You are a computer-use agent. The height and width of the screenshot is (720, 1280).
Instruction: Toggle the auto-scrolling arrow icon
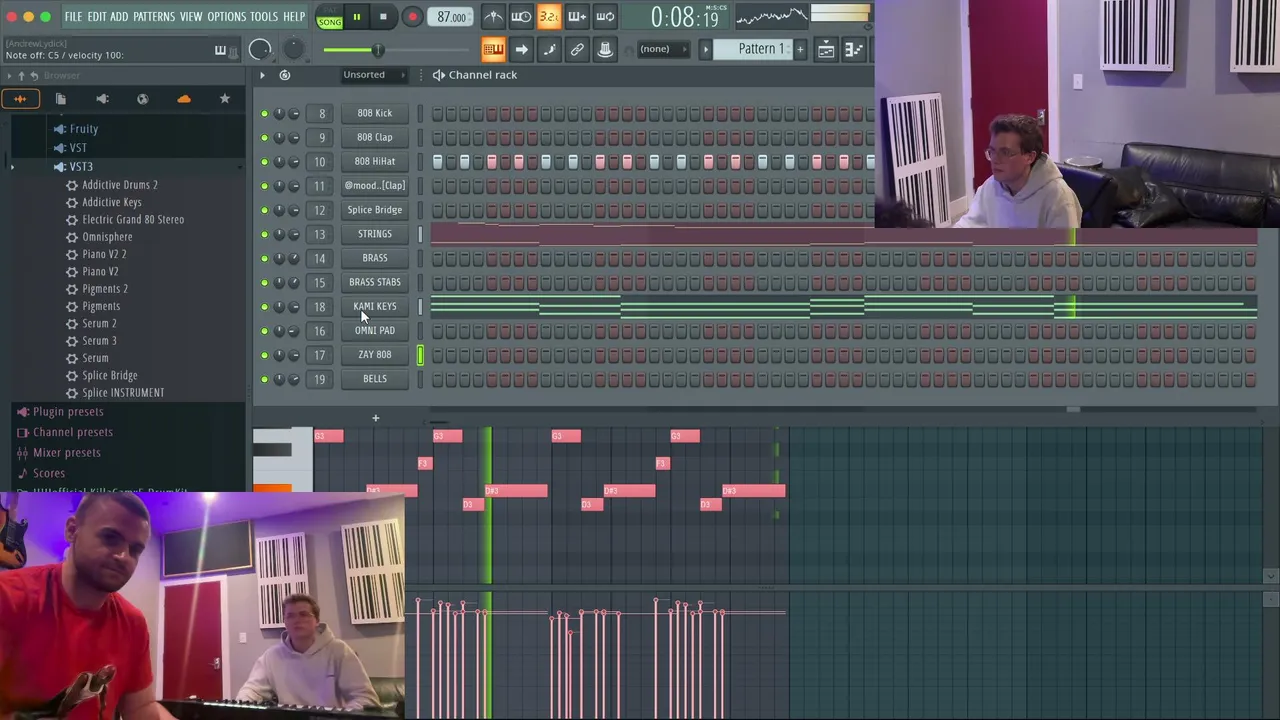click(x=521, y=49)
